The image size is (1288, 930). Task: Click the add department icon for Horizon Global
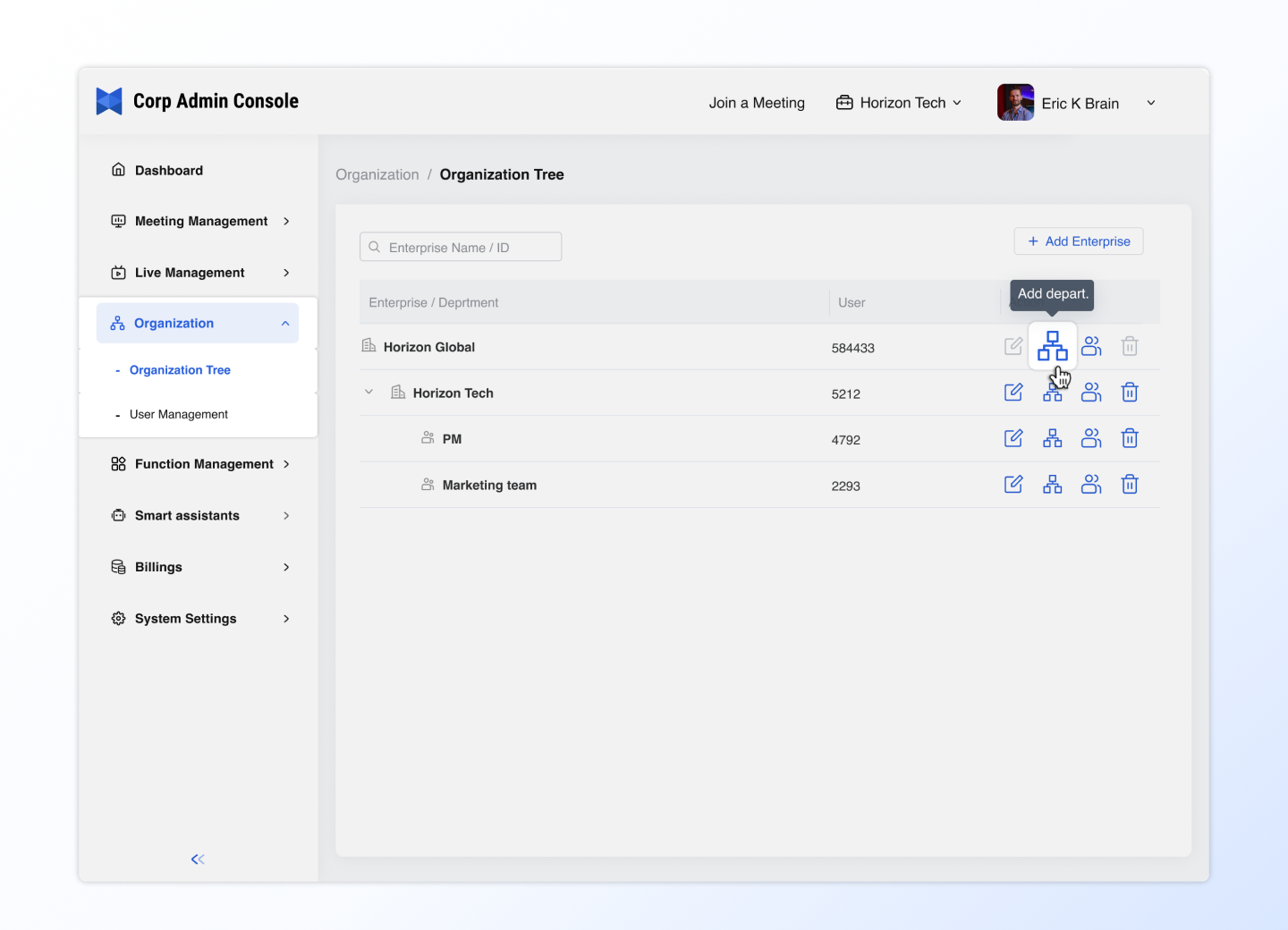pyautogui.click(x=1052, y=346)
